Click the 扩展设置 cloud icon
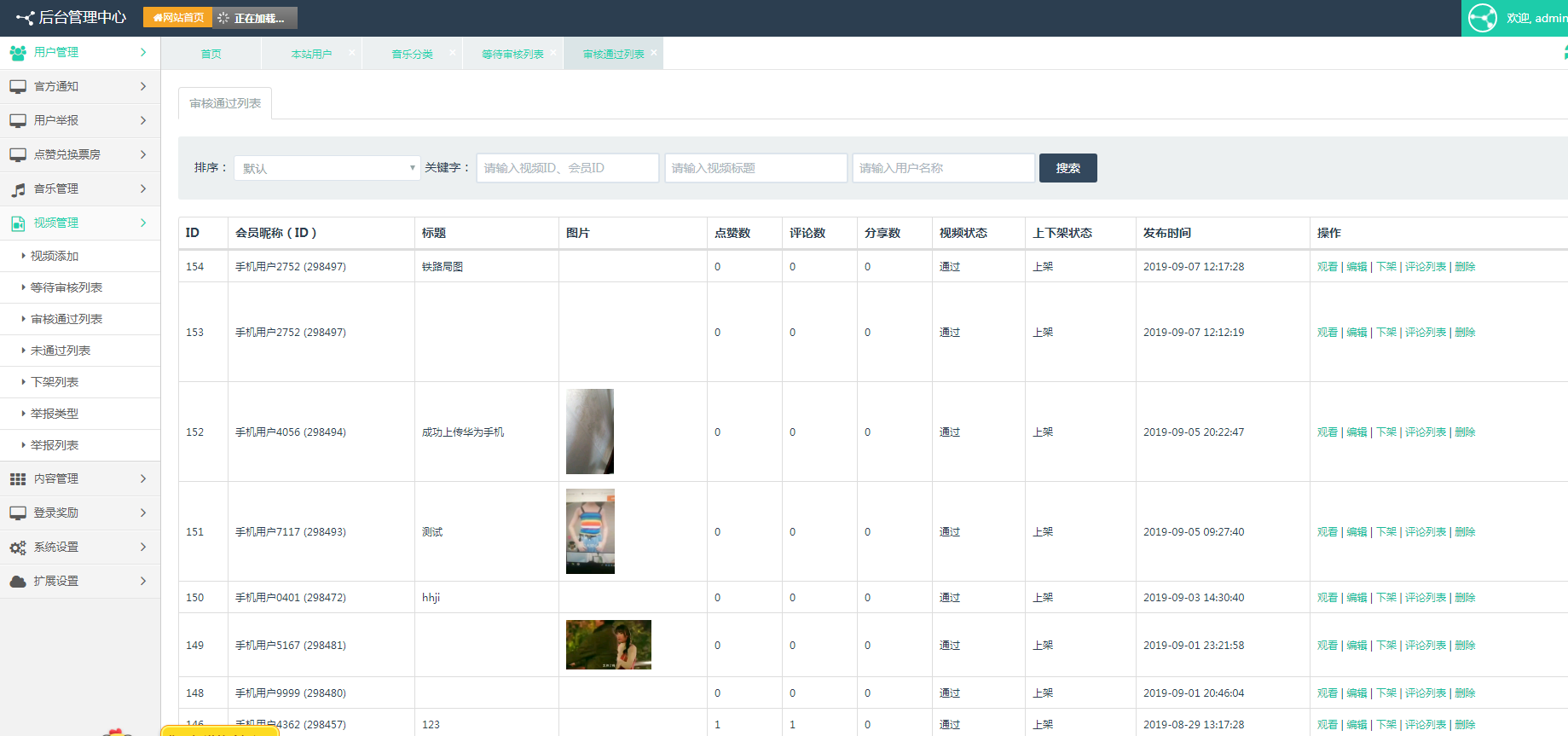Image resolution: width=1568 pixels, height=736 pixels. point(18,582)
